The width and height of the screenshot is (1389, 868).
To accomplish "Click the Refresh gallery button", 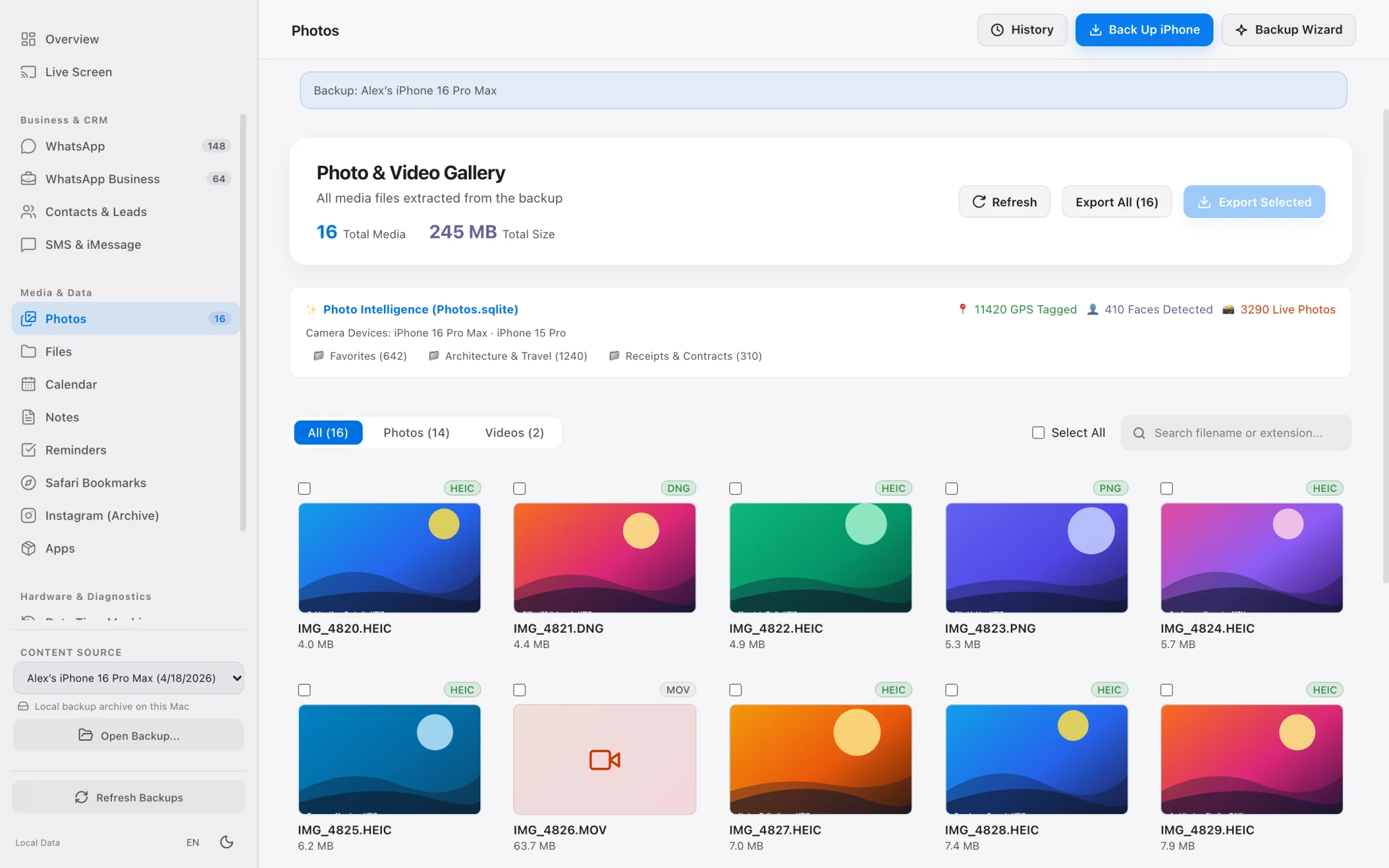I will click(x=1004, y=202).
